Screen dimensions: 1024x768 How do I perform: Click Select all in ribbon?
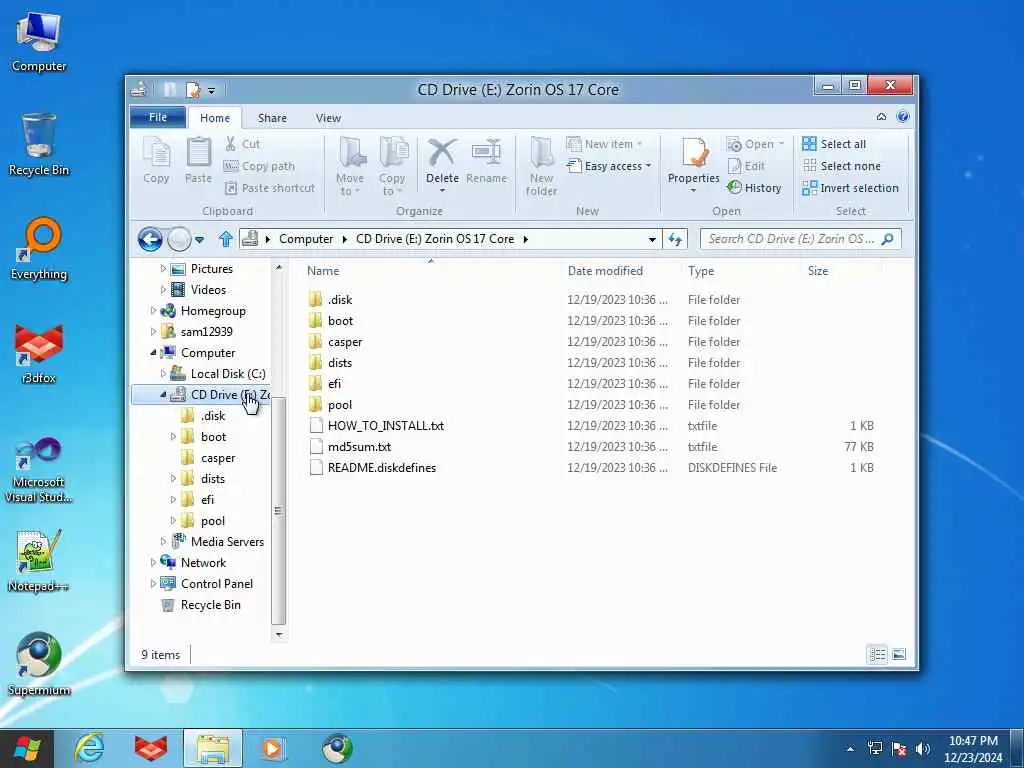coord(834,144)
